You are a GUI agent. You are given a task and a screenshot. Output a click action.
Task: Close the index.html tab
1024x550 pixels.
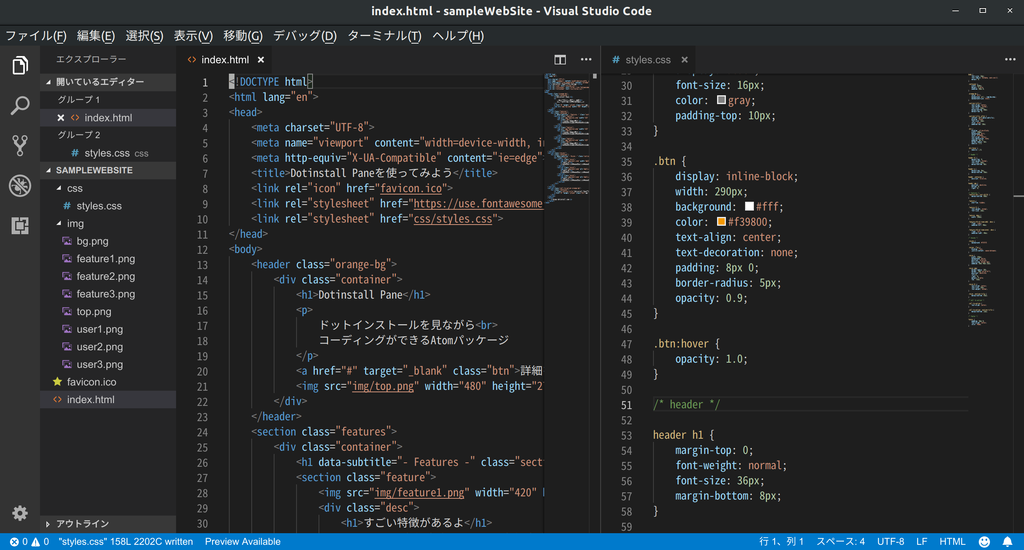[261, 59]
